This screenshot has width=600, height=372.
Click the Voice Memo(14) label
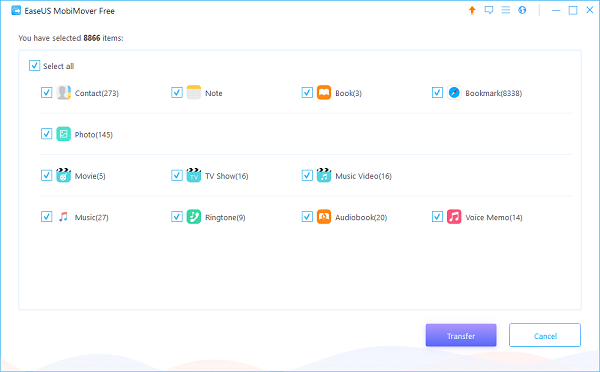click(x=494, y=217)
